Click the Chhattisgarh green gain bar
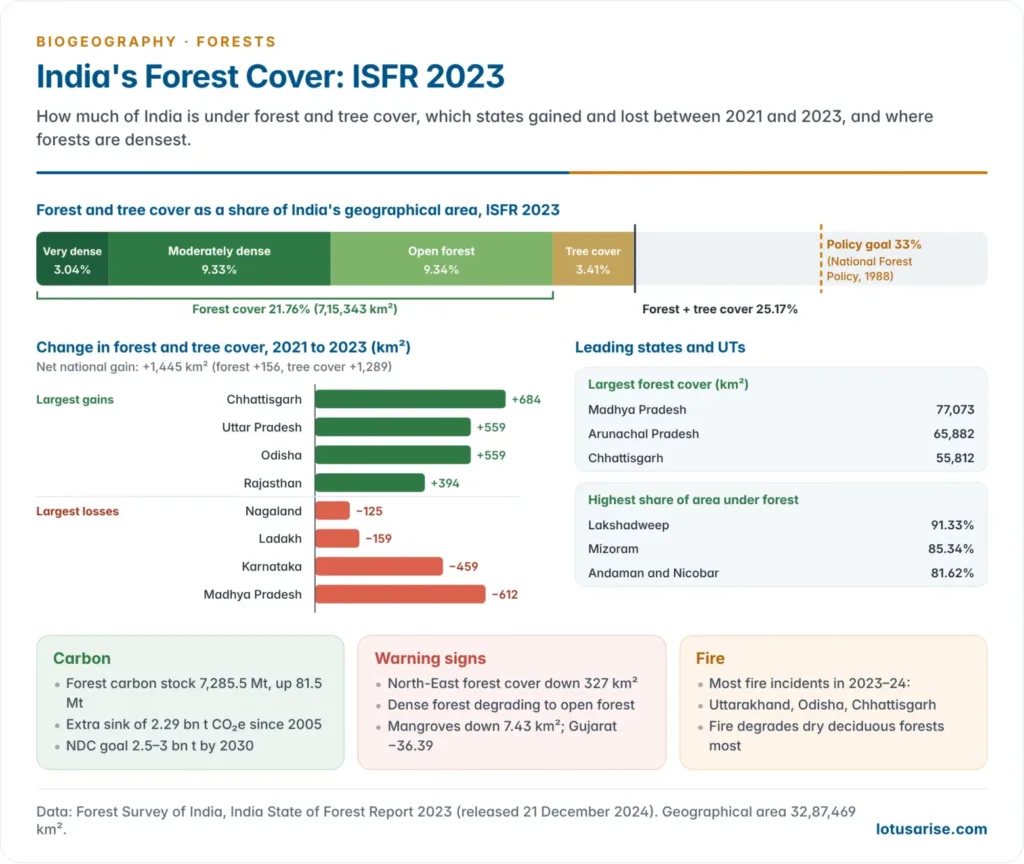This screenshot has height=864, width=1024. pos(410,399)
